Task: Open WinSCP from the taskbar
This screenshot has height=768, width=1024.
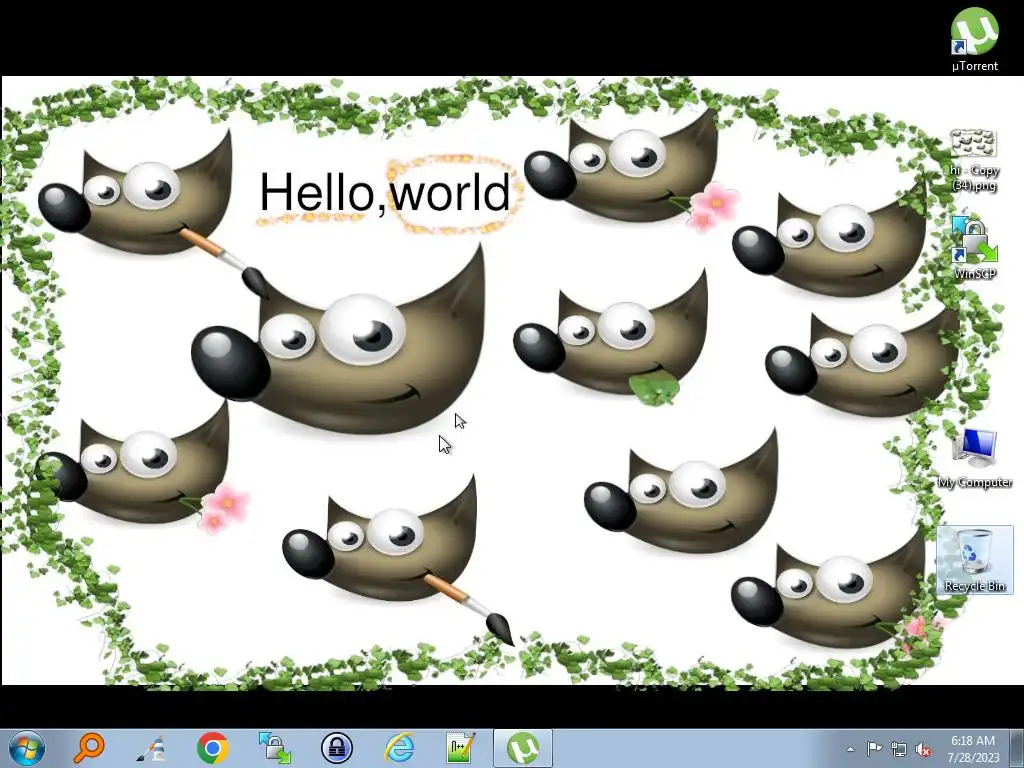Action: (275, 748)
